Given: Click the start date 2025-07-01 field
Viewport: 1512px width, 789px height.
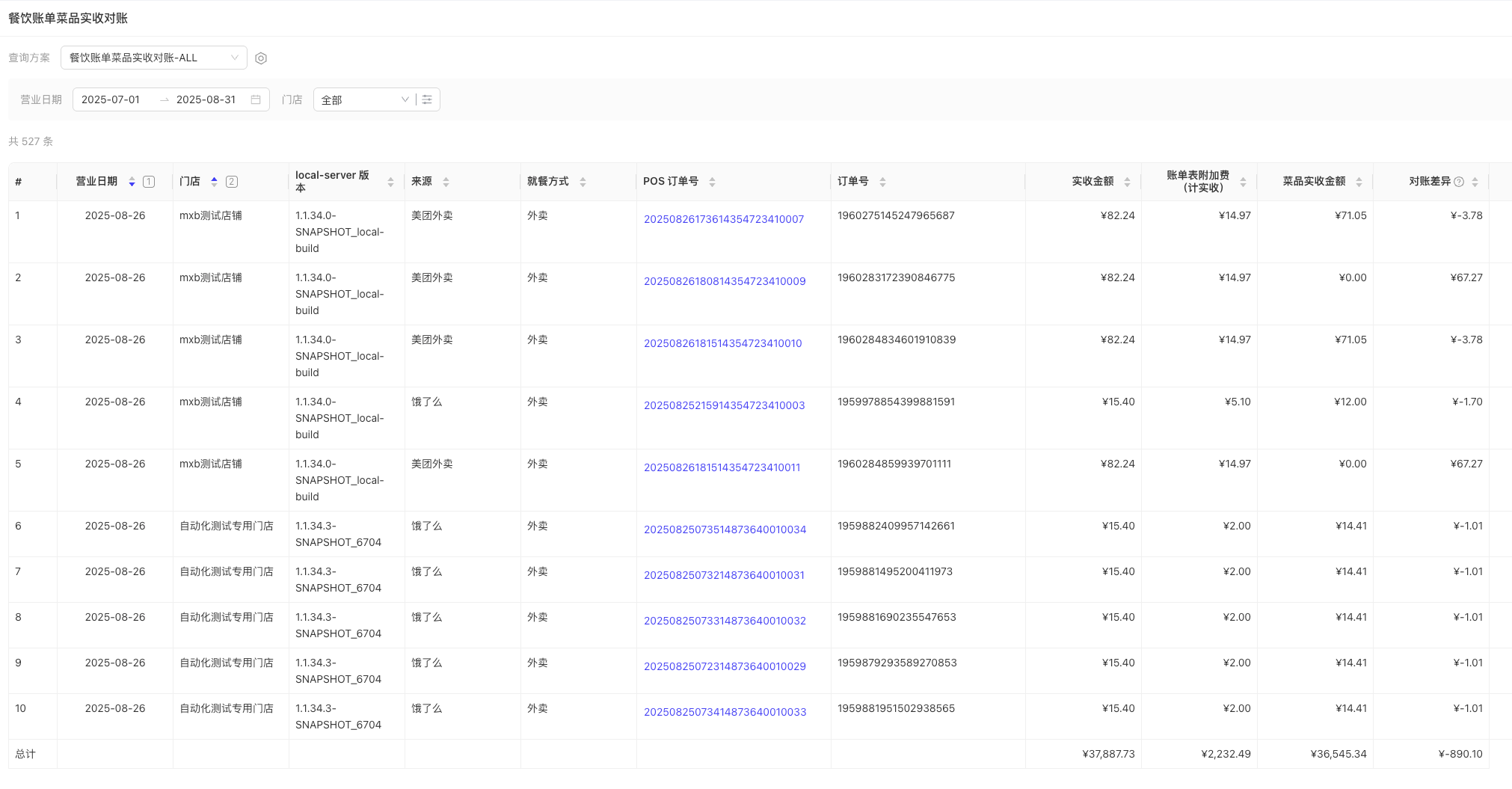Looking at the screenshot, I should click(x=111, y=99).
